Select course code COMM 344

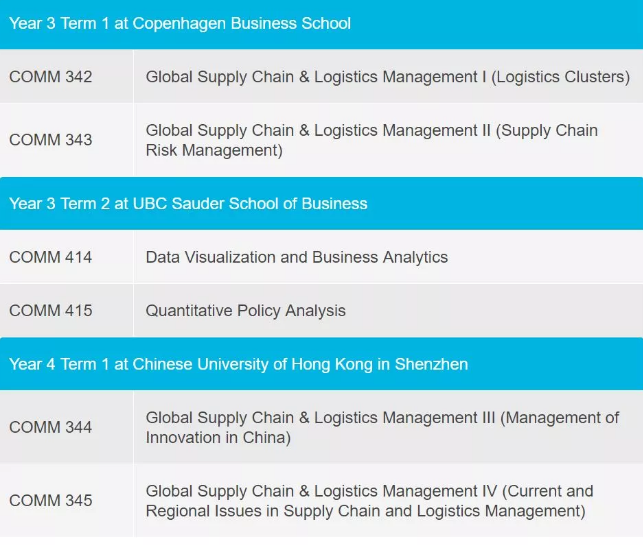(x=51, y=427)
